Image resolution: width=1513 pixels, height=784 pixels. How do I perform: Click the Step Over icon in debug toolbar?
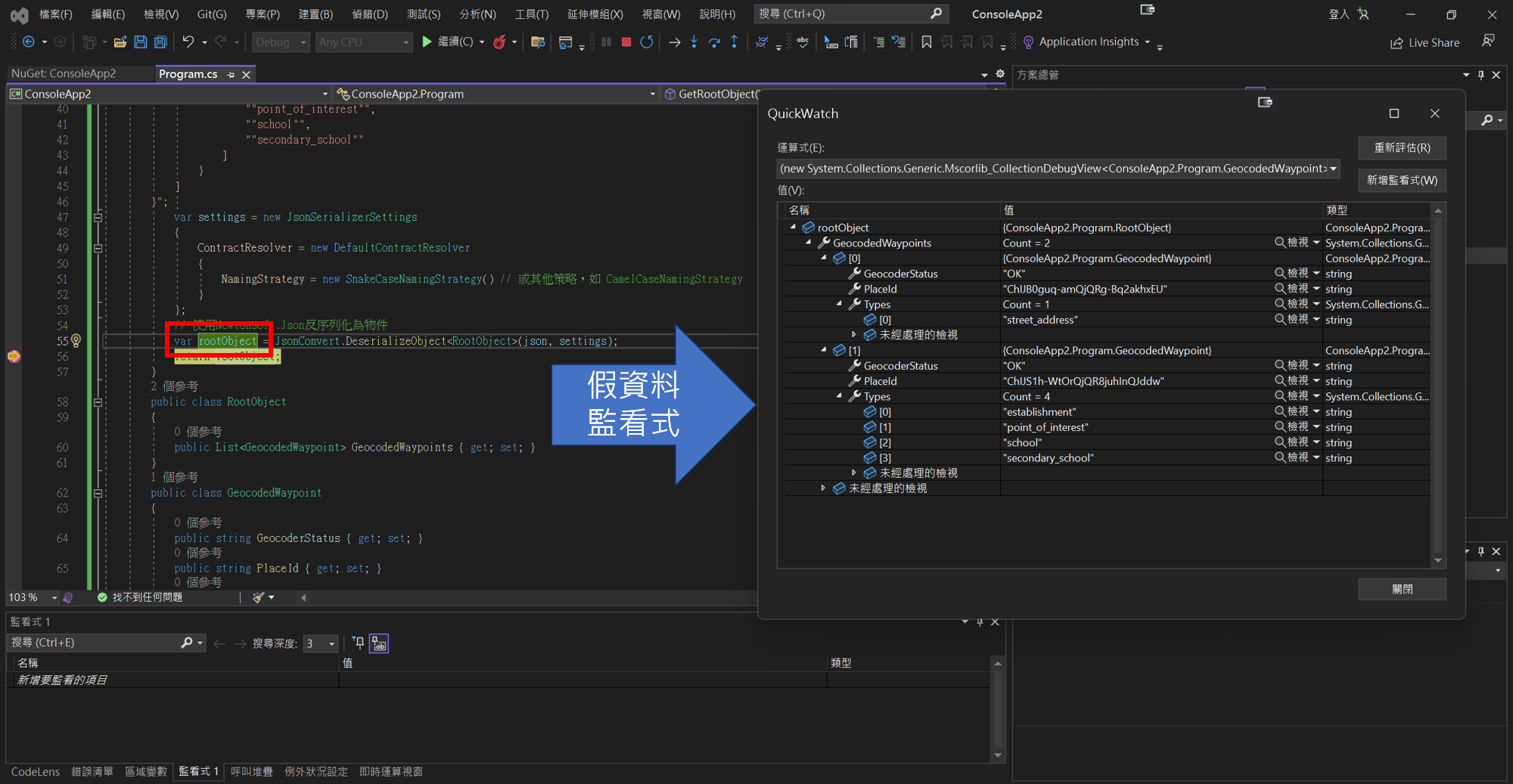pyautogui.click(x=714, y=42)
